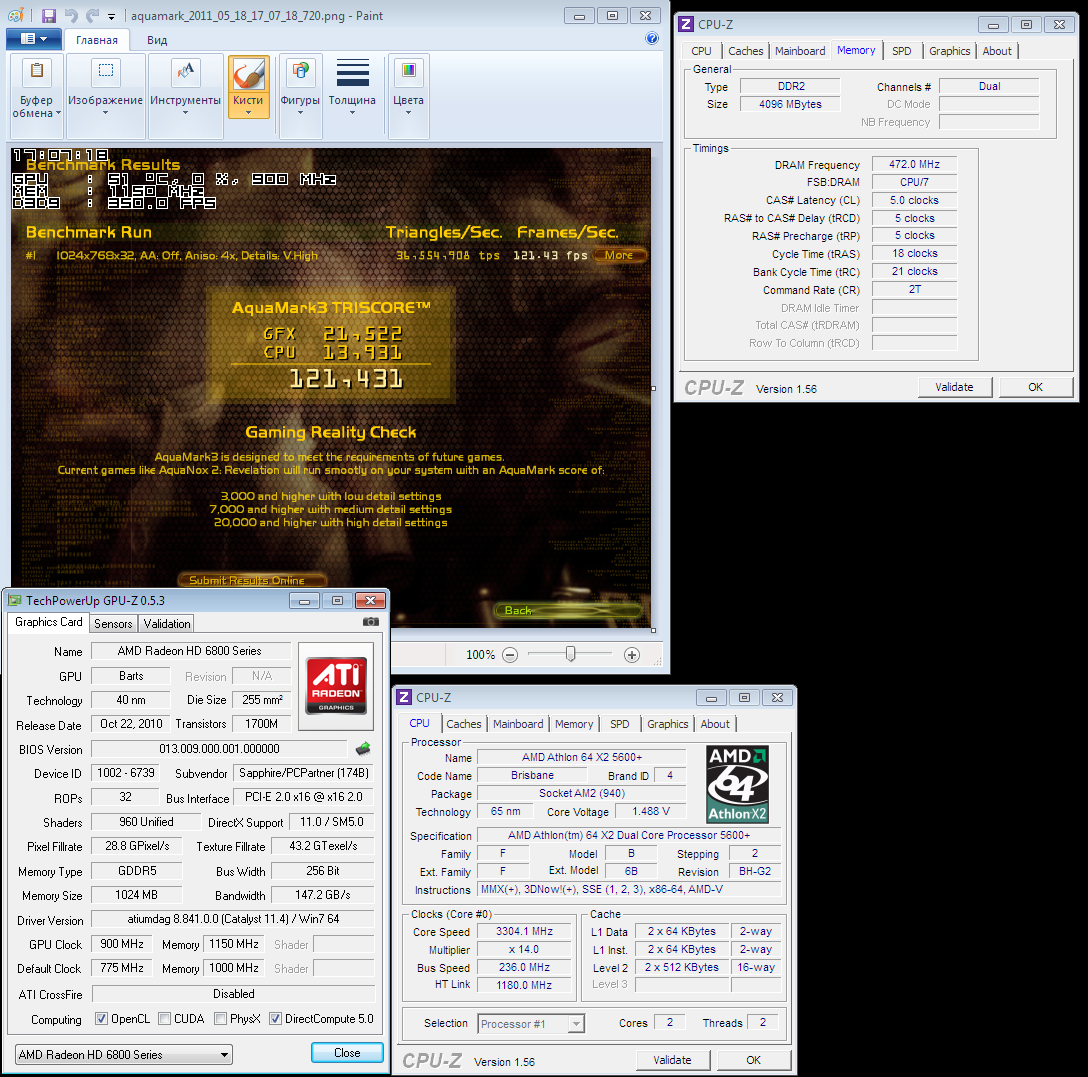Click the Буфер обмена clipboard icon
Viewport: 1088px width, 1077px height.
point(37,71)
